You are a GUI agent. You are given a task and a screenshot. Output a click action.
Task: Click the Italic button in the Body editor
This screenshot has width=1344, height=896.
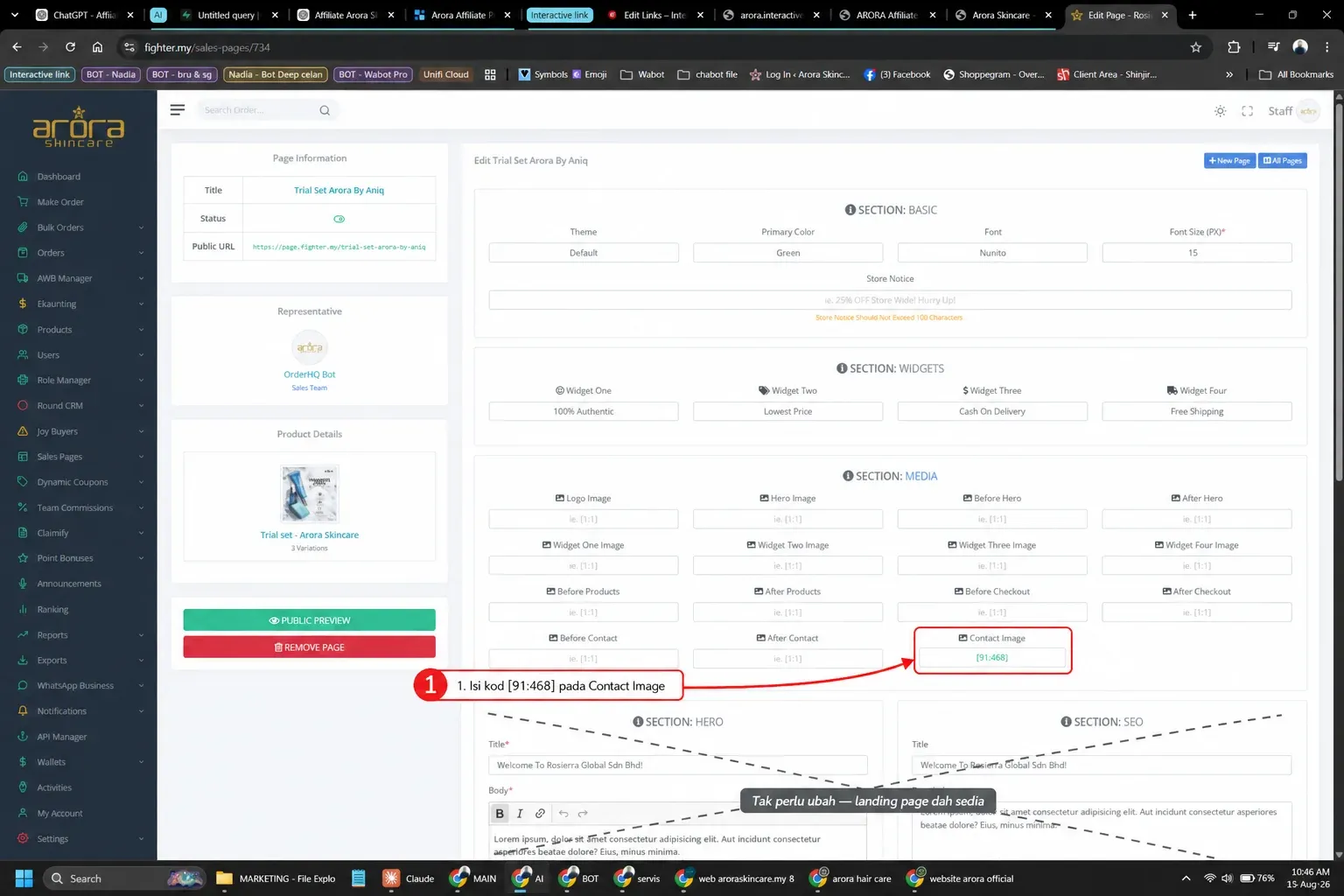(x=520, y=814)
